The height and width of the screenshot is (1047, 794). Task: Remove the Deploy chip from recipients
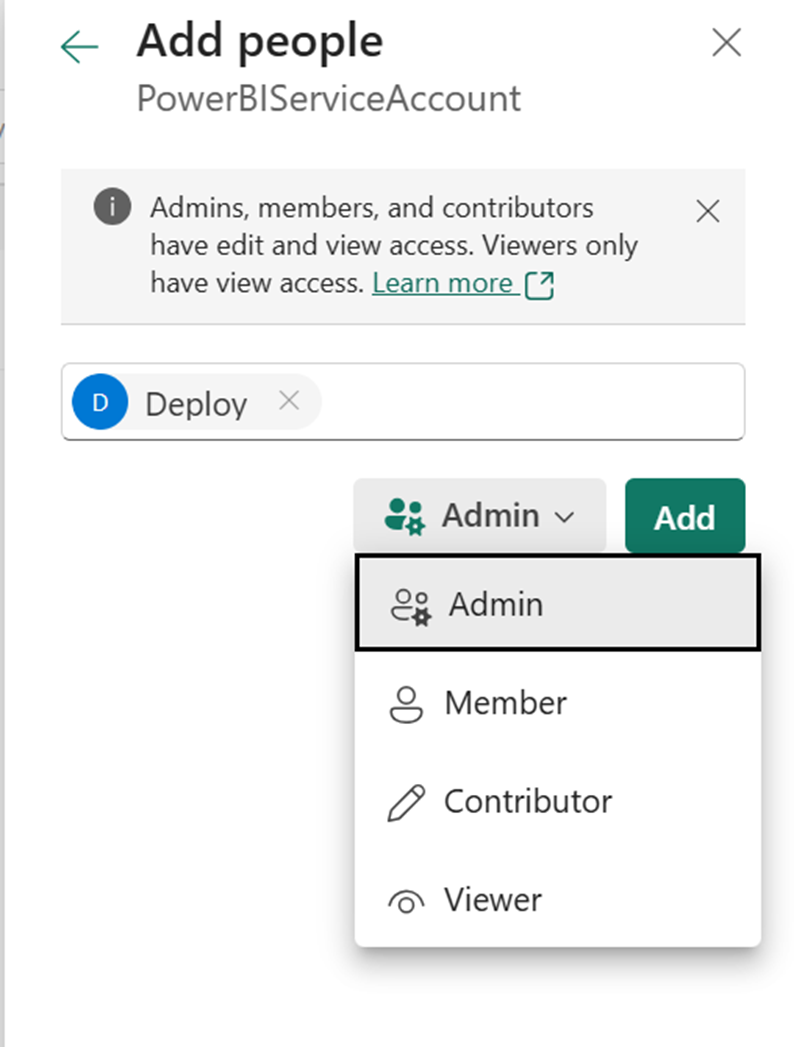tap(289, 401)
